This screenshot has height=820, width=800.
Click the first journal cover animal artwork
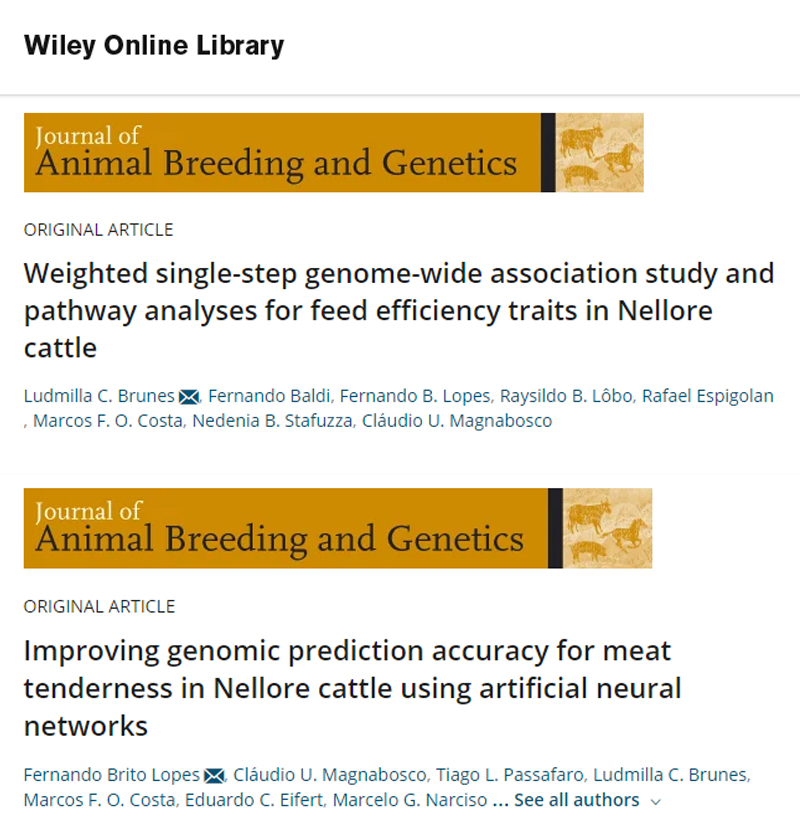tap(599, 152)
